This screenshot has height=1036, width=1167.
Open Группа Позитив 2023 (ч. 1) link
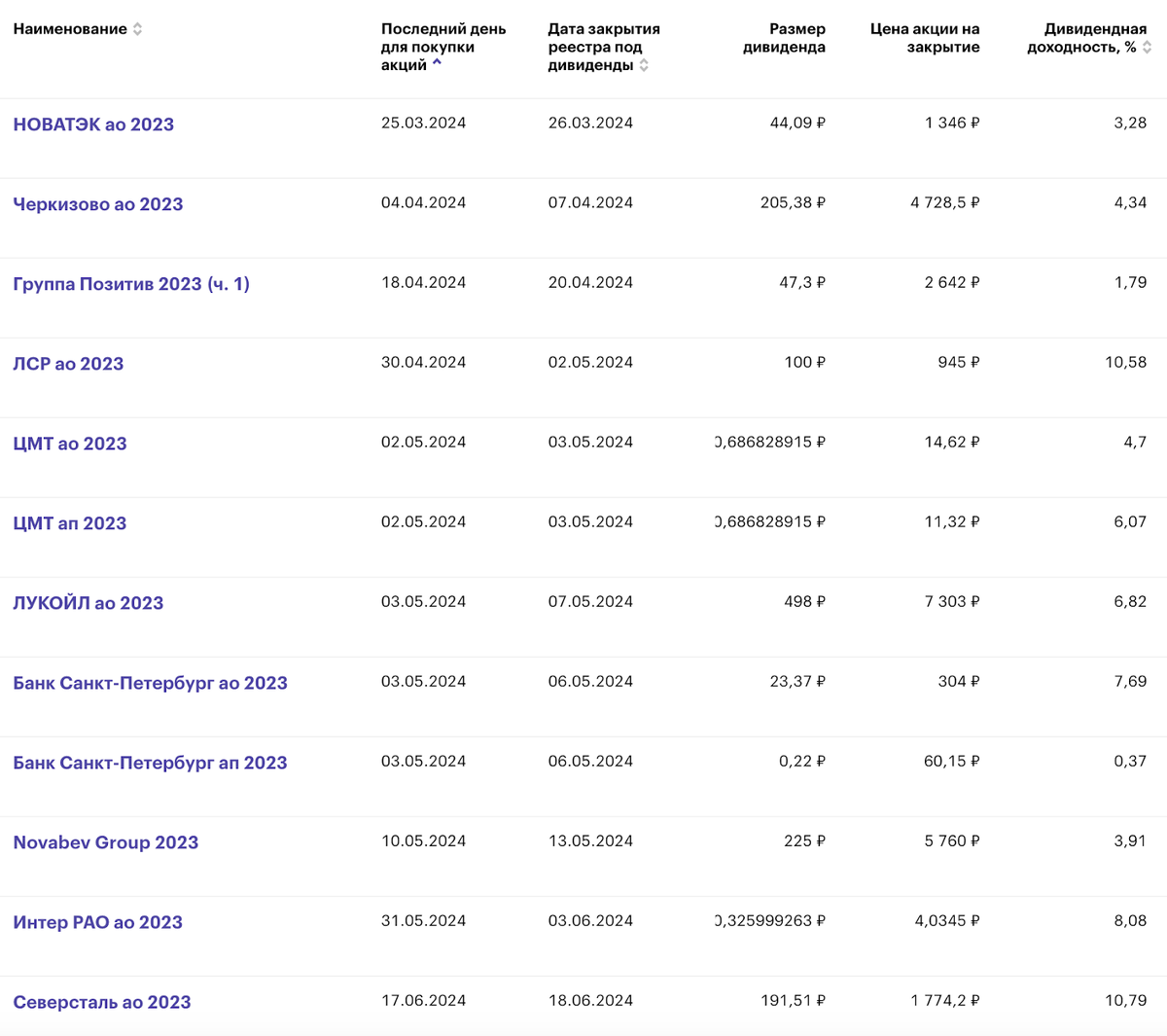(x=131, y=284)
